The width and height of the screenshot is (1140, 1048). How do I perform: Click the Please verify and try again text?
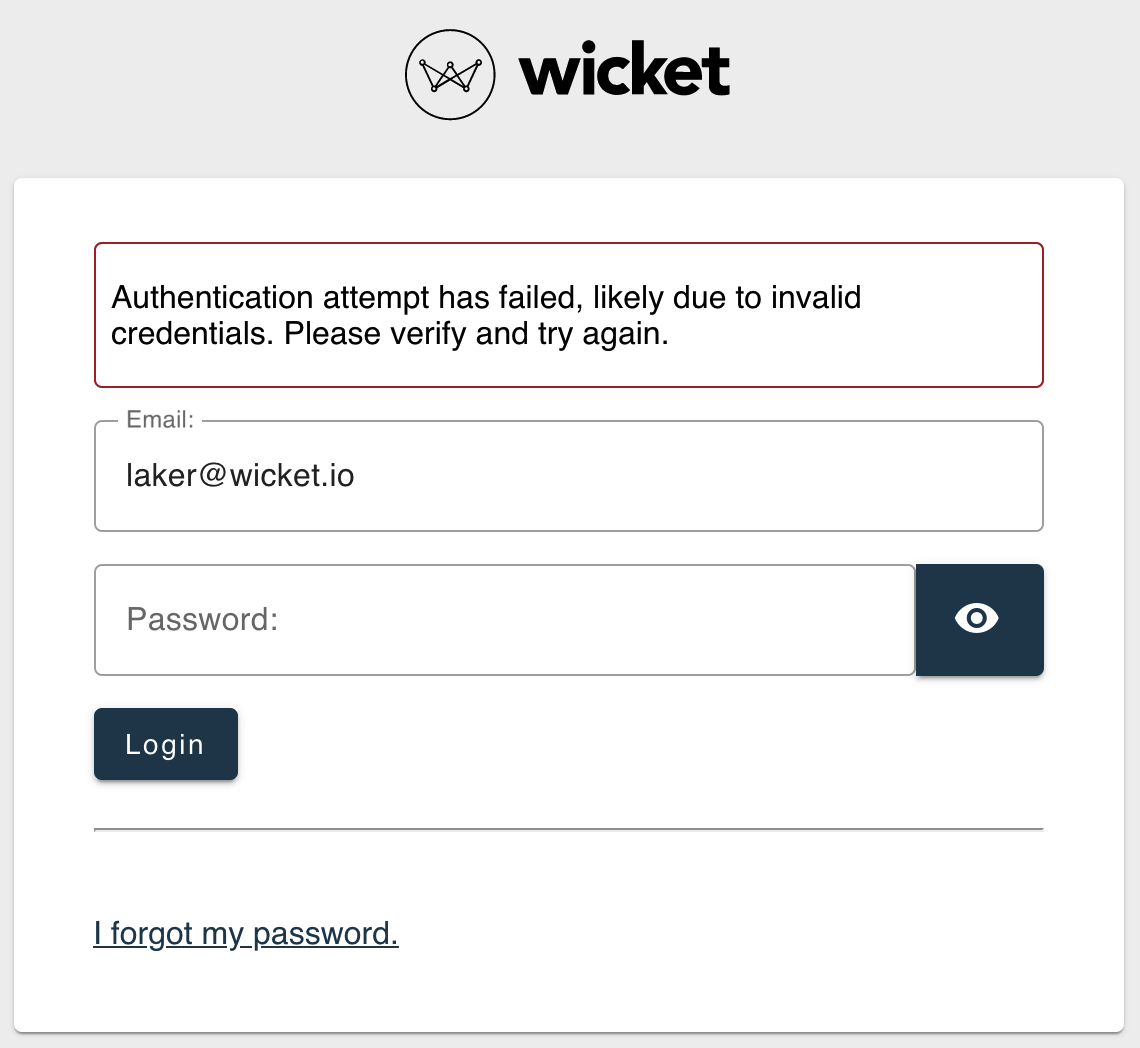[475, 334]
